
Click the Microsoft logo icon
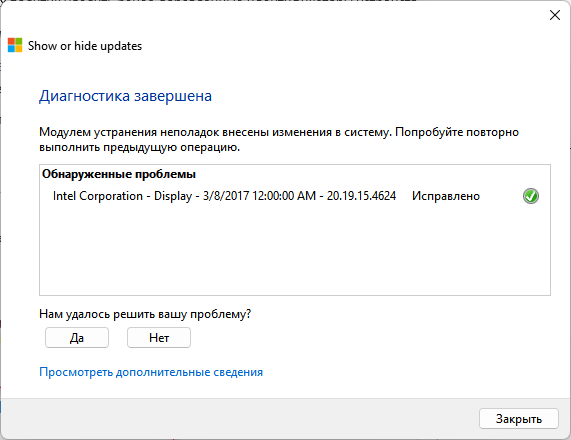[15, 45]
